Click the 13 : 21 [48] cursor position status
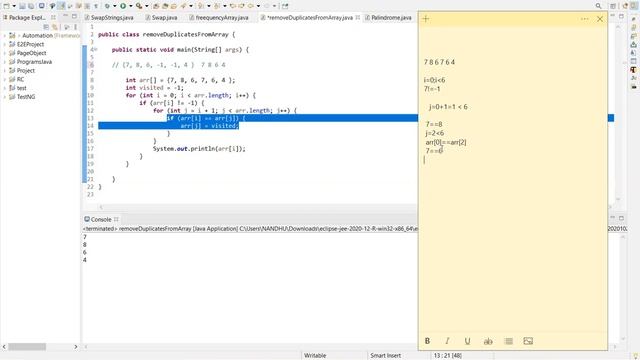The height and width of the screenshot is (360, 640). pos(448,356)
